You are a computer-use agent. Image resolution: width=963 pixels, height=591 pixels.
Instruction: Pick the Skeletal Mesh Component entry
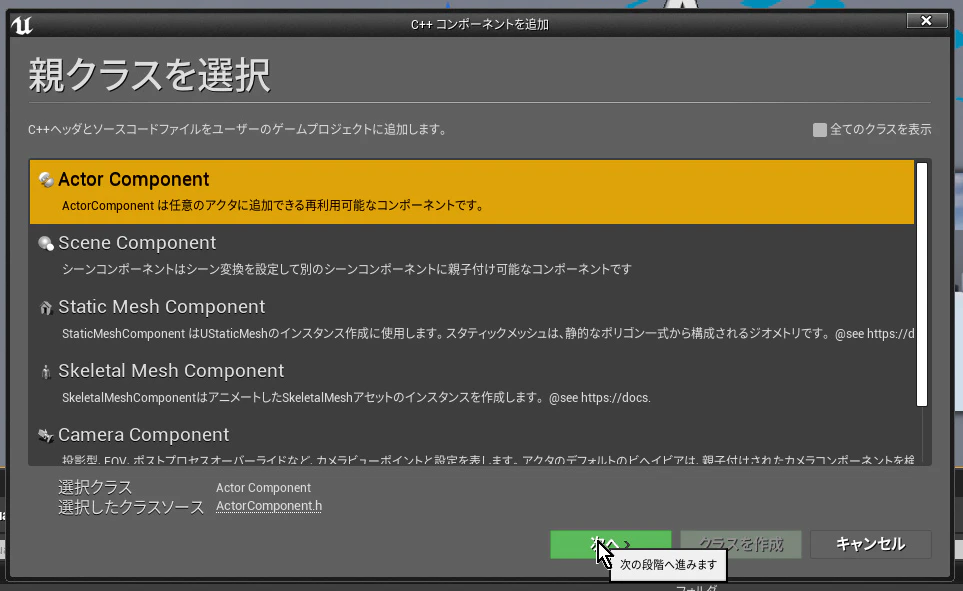pyautogui.click(x=472, y=383)
